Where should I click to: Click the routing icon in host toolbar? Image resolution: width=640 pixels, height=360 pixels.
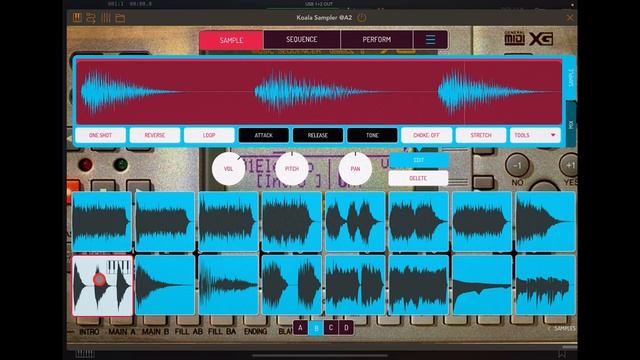point(91,18)
